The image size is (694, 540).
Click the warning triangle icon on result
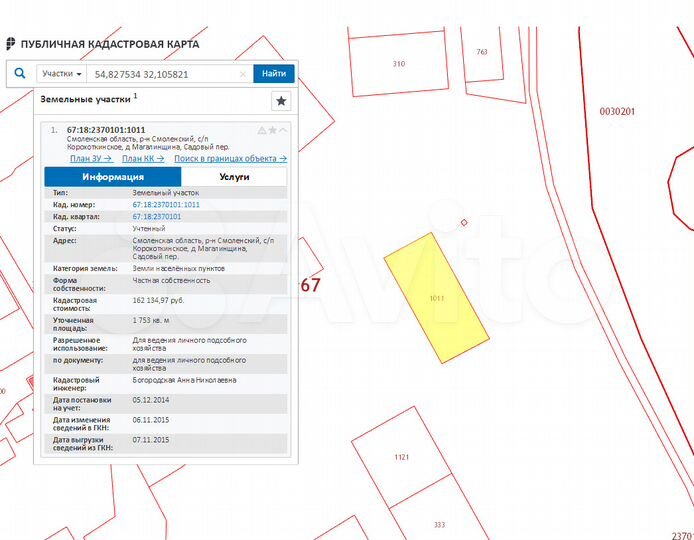coord(262,130)
